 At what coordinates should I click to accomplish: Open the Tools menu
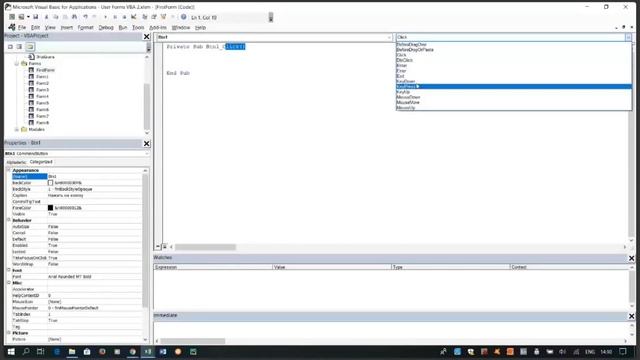point(138,27)
